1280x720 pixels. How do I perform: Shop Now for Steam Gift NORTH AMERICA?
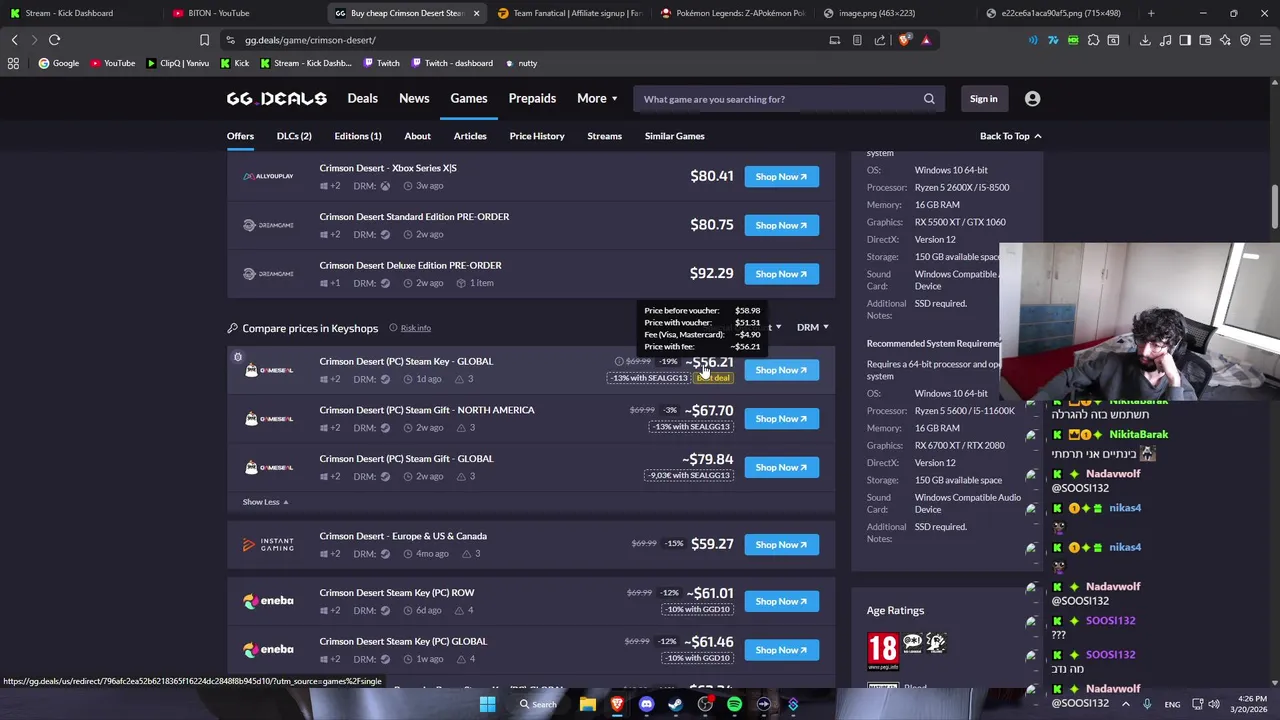click(781, 419)
